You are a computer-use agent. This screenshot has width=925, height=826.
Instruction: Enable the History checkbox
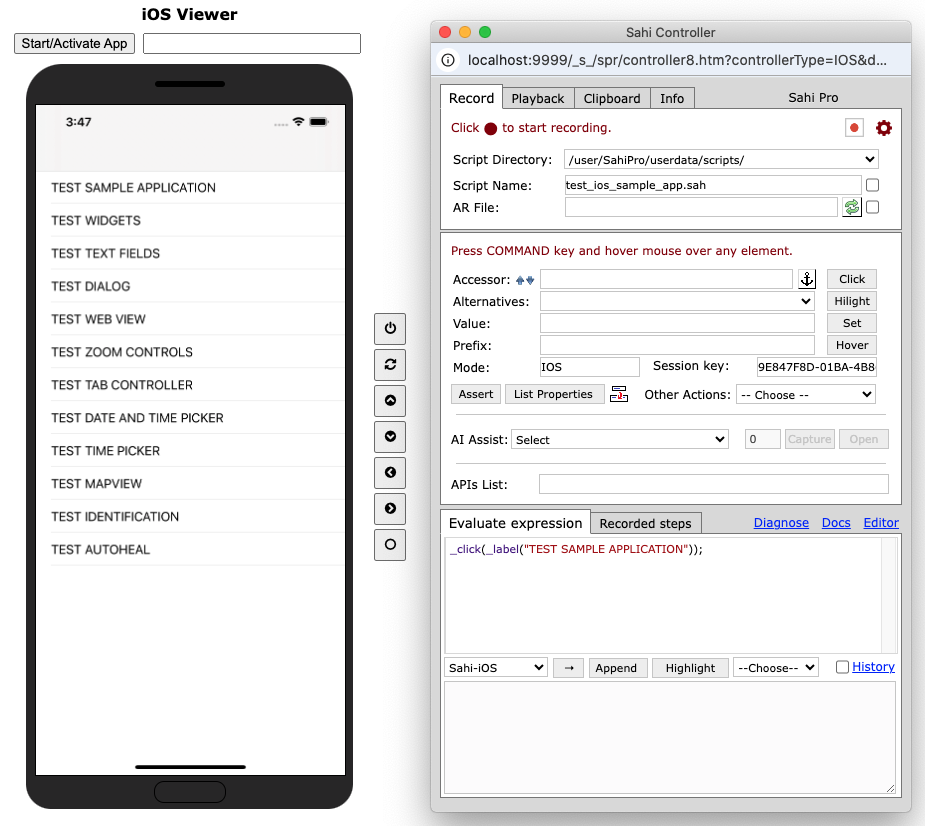coord(842,667)
